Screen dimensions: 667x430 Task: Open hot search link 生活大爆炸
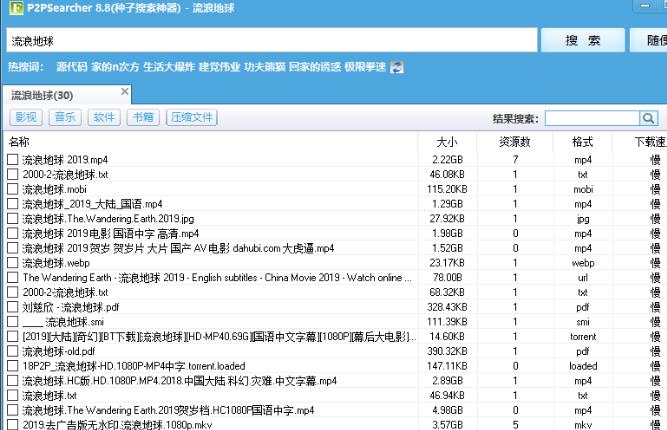(x=169, y=67)
